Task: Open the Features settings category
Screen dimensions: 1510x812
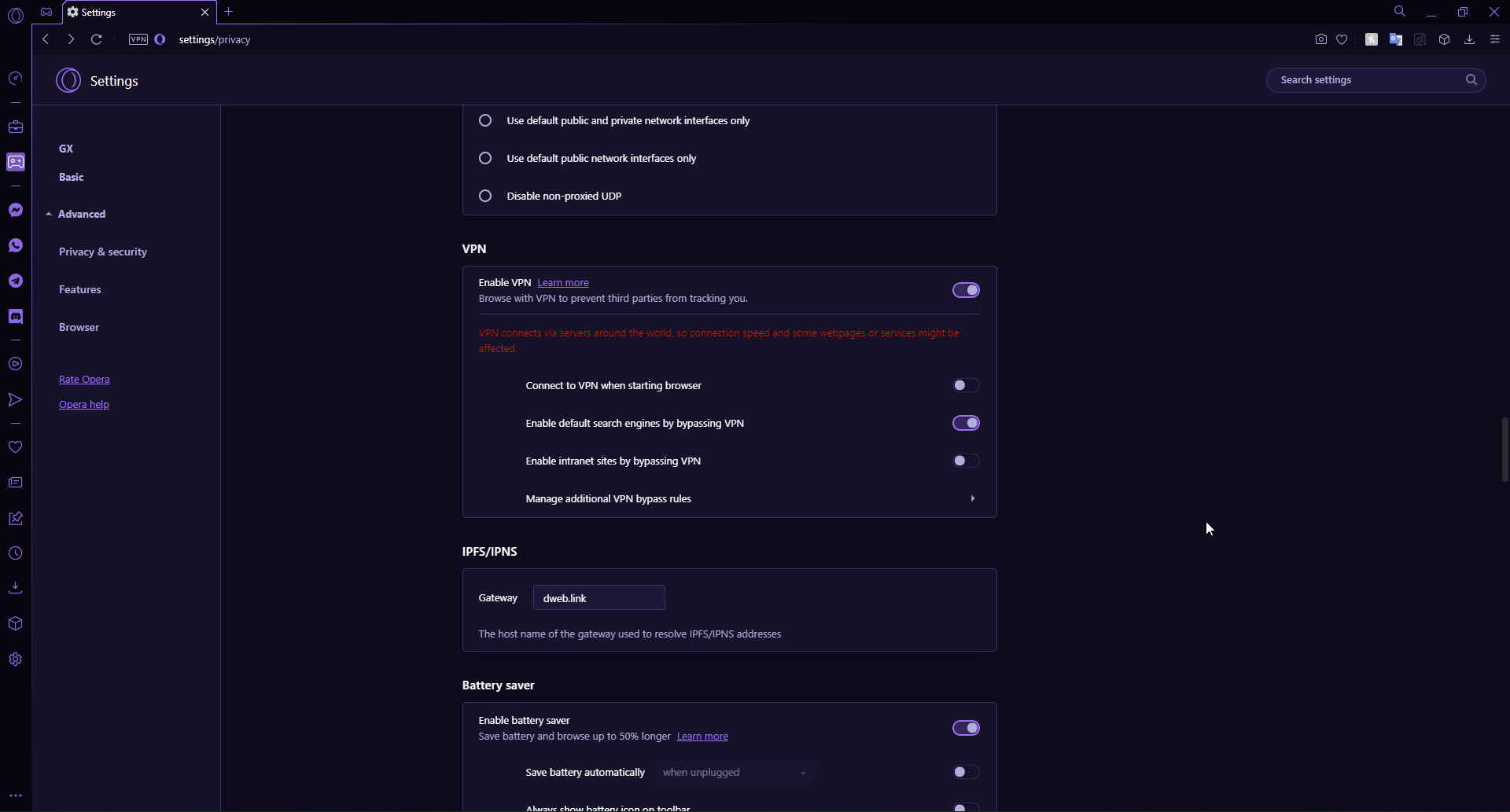Action: pyautogui.click(x=80, y=289)
